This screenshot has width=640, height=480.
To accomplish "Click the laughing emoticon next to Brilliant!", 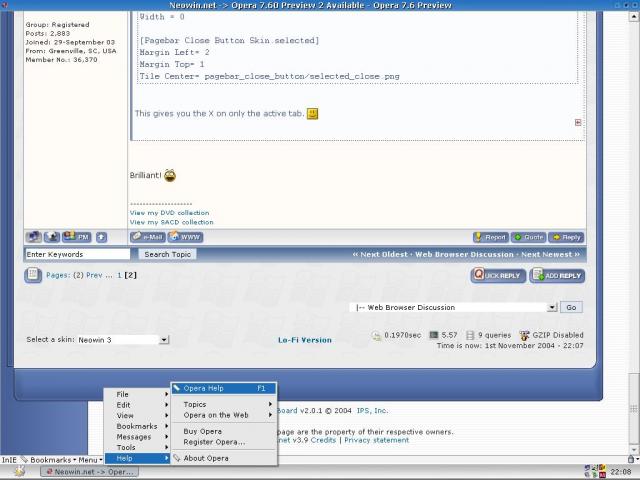I will [x=170, y=176].
